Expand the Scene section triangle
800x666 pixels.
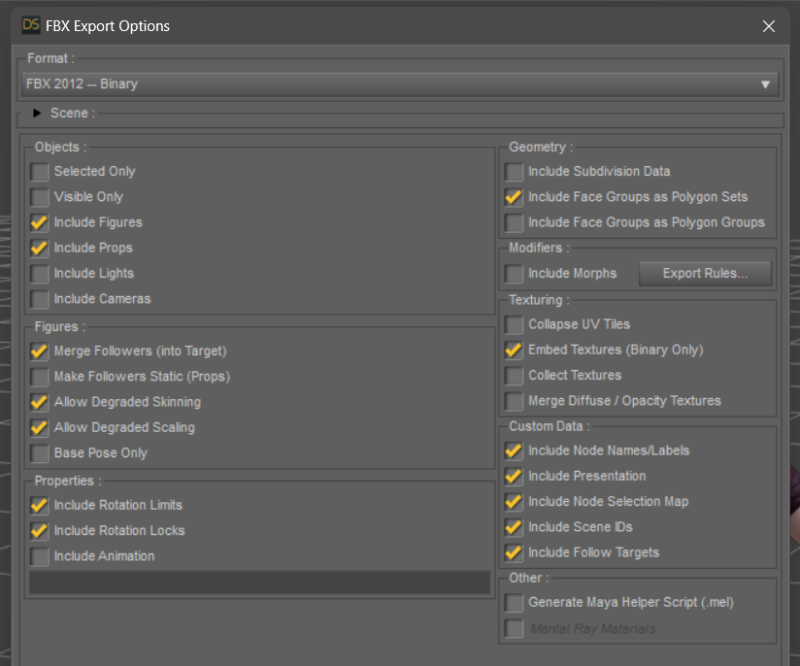(x=38, y=113)
